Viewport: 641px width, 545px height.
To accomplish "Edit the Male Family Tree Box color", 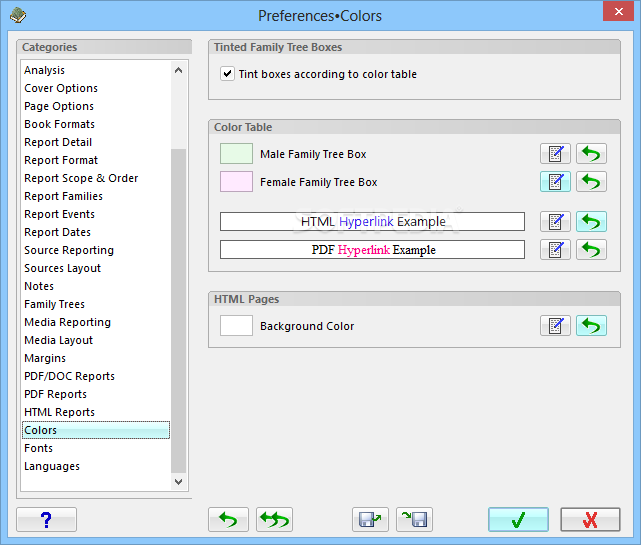I will tap(555, 154).
